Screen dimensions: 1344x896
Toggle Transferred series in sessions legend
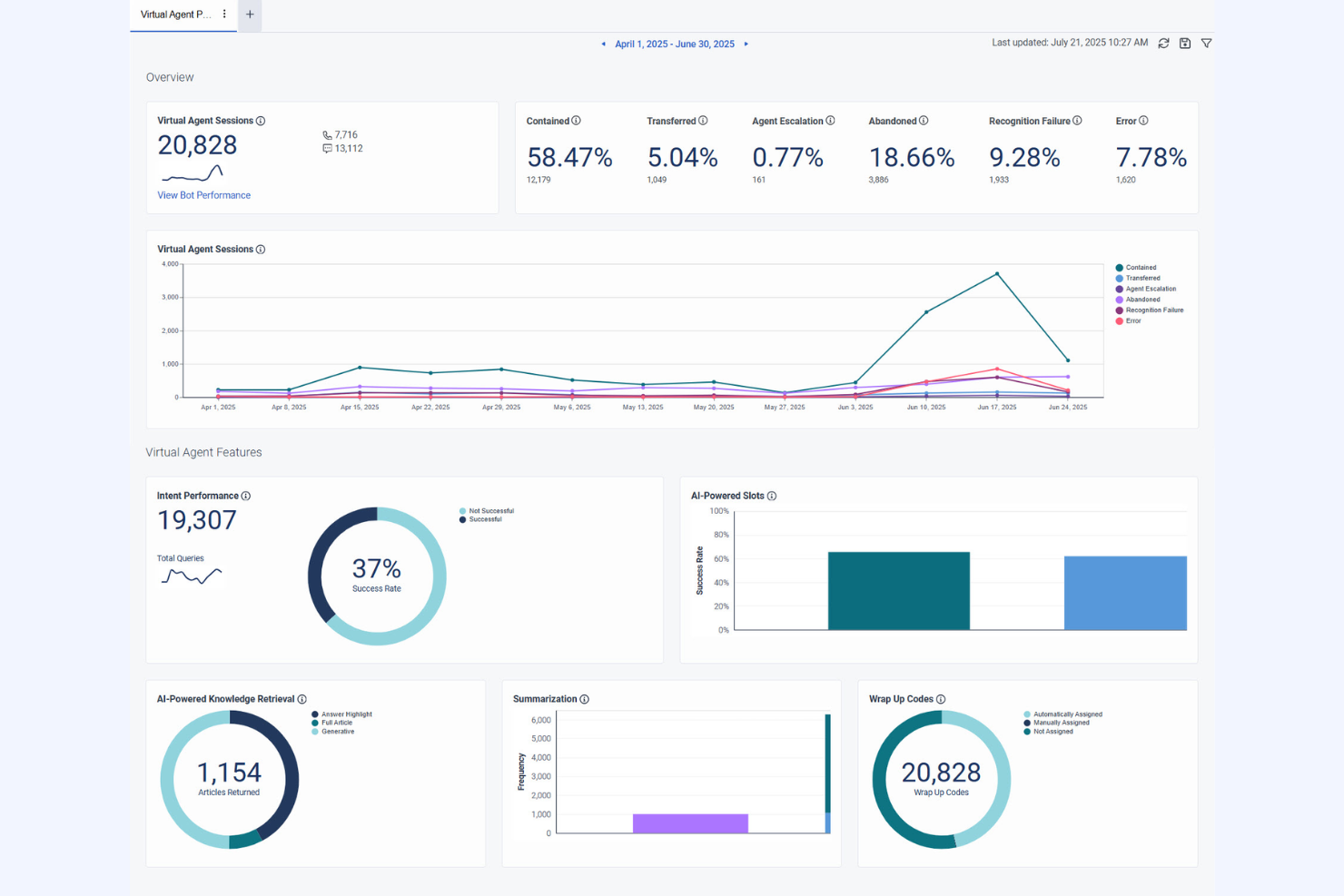[x=1138, y=279]
